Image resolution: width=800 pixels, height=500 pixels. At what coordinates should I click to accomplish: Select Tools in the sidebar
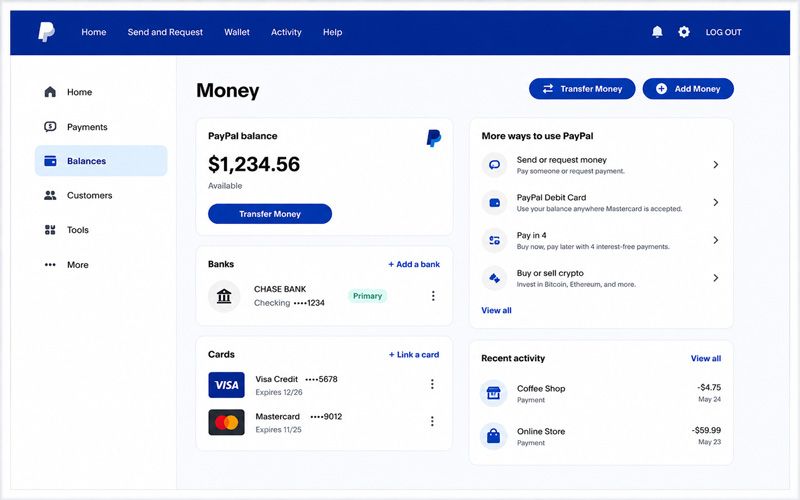[x=101, y=230]
